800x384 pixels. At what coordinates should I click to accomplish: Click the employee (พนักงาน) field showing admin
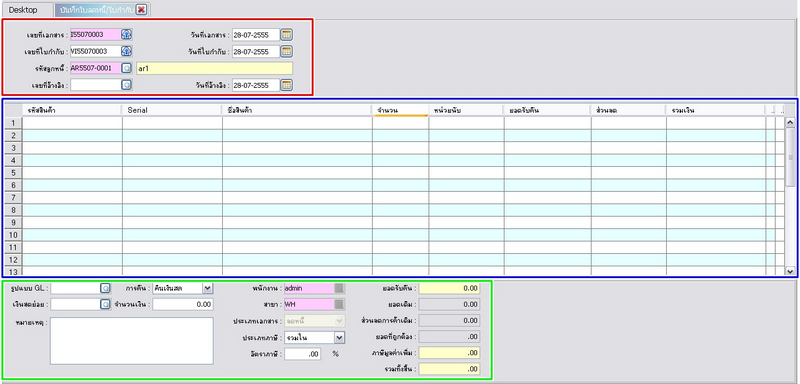click(309, 288)
